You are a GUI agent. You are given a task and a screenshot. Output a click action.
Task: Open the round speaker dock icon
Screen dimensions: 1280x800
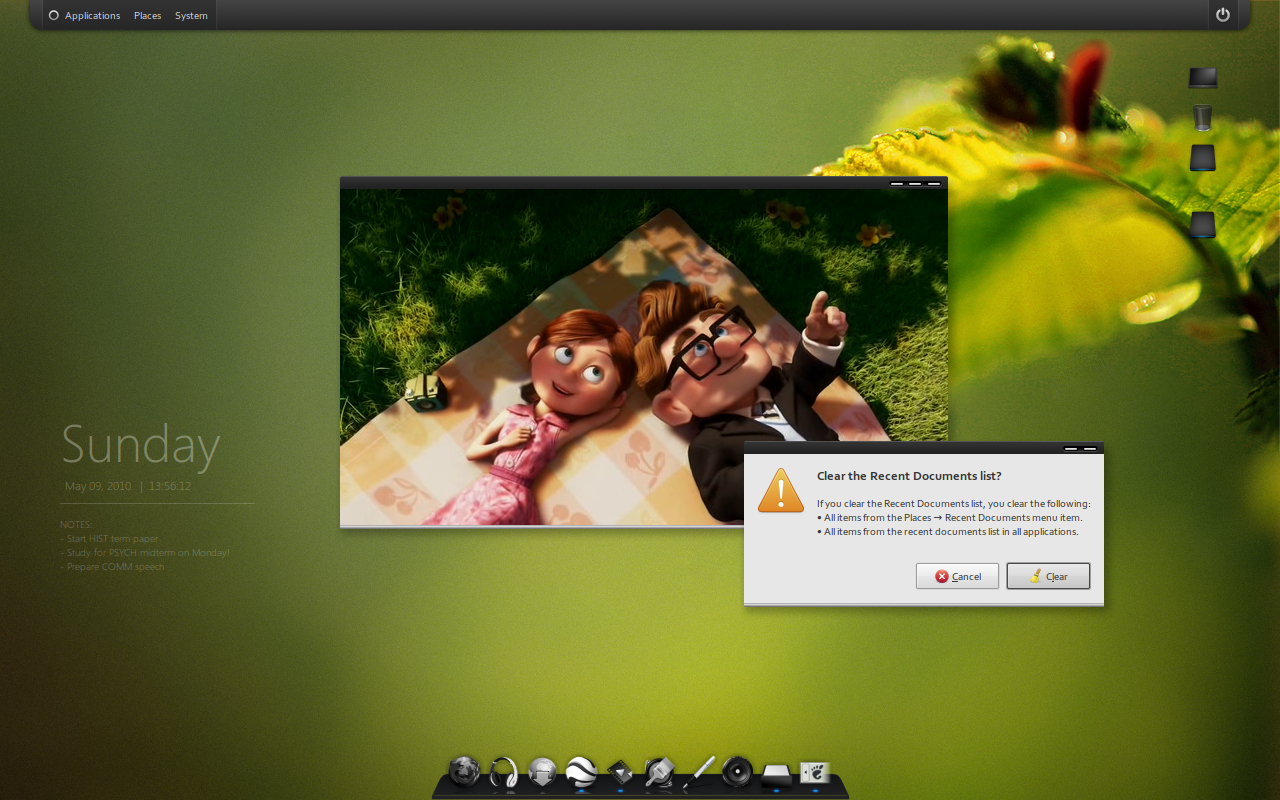click(737, 771)
